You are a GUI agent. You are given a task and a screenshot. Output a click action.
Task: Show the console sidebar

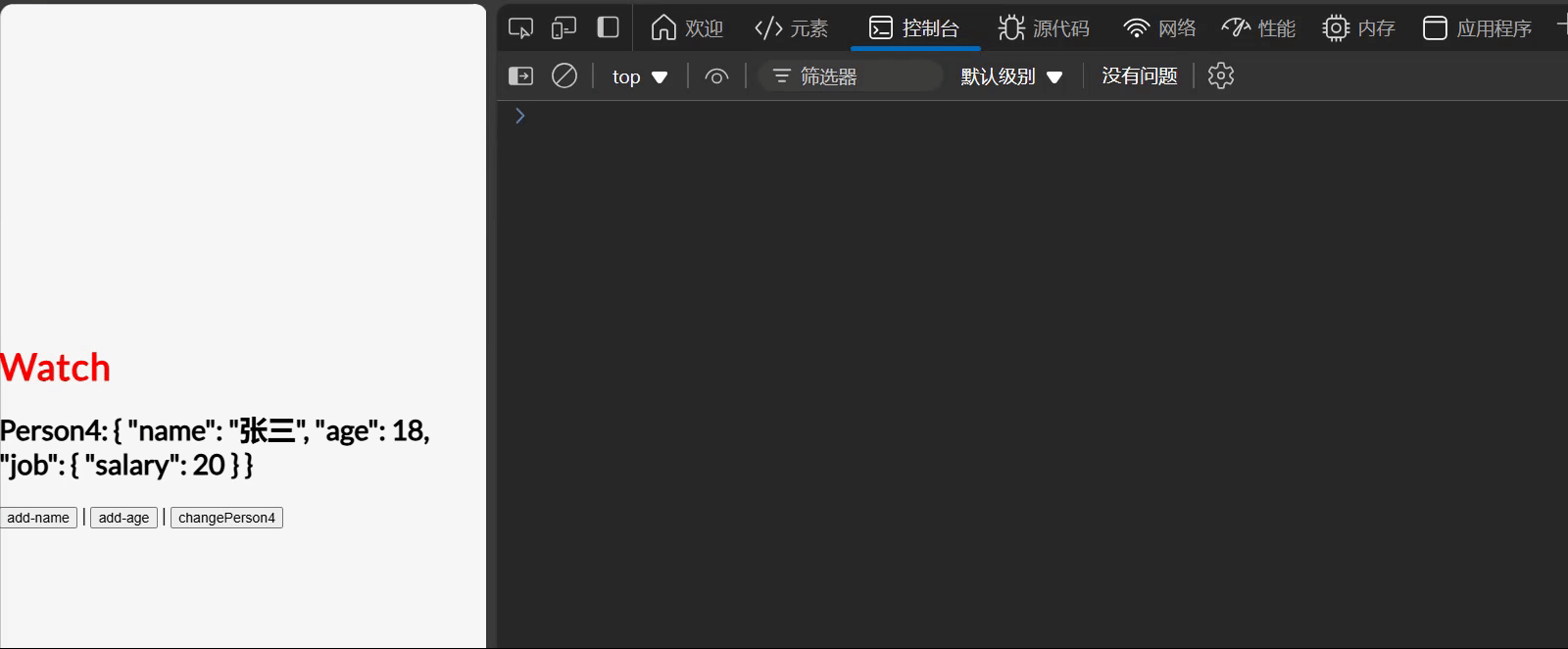[520, 75]
